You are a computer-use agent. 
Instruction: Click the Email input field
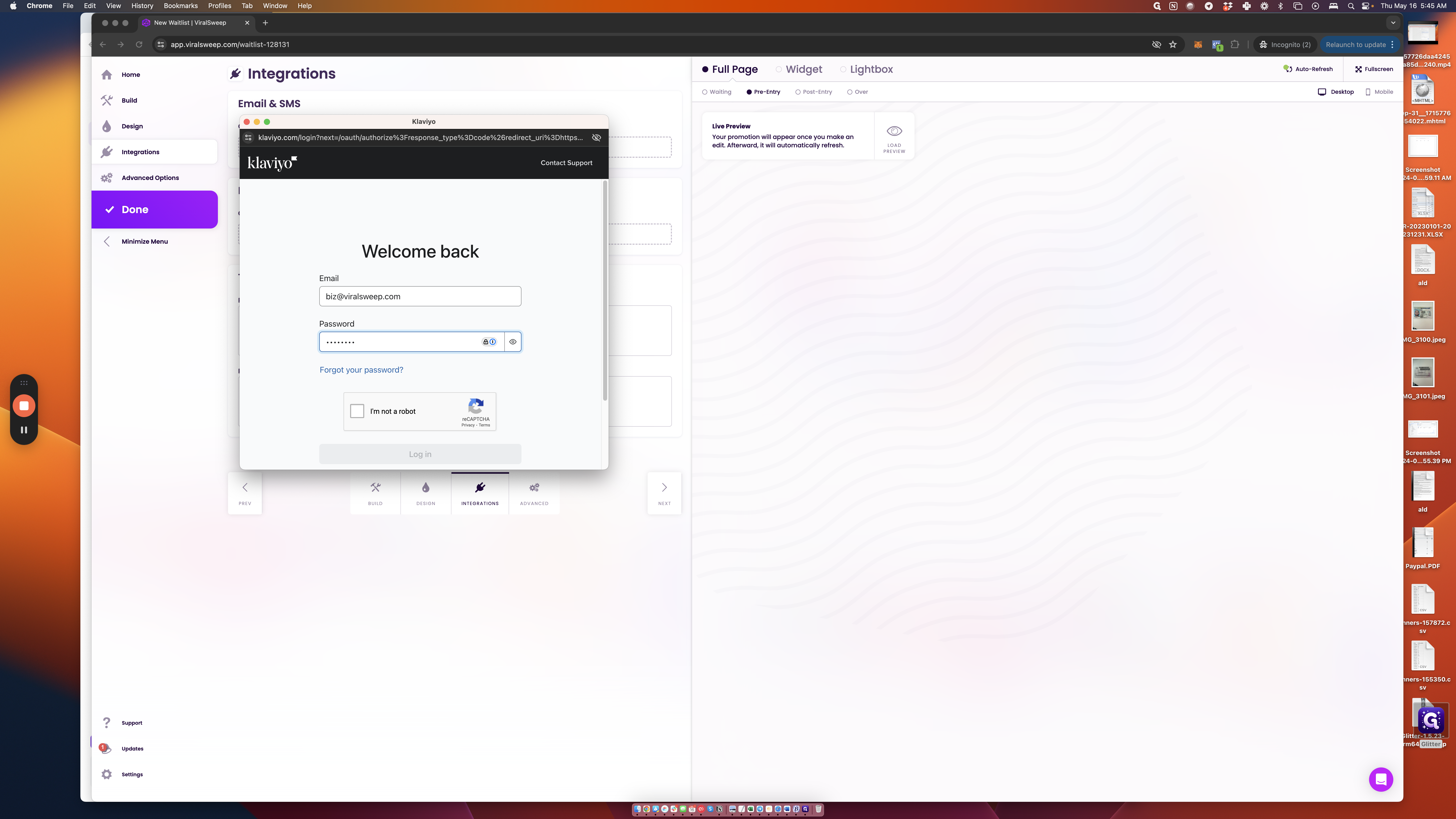click(x=420, y=296)
